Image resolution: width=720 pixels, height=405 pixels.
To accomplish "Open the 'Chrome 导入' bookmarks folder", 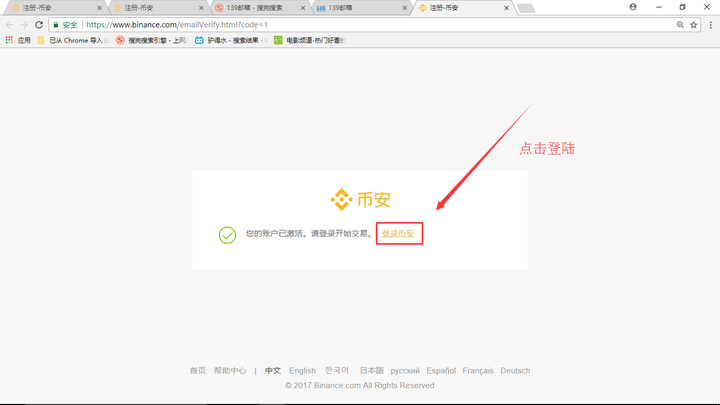I will (x=73, y=40).
